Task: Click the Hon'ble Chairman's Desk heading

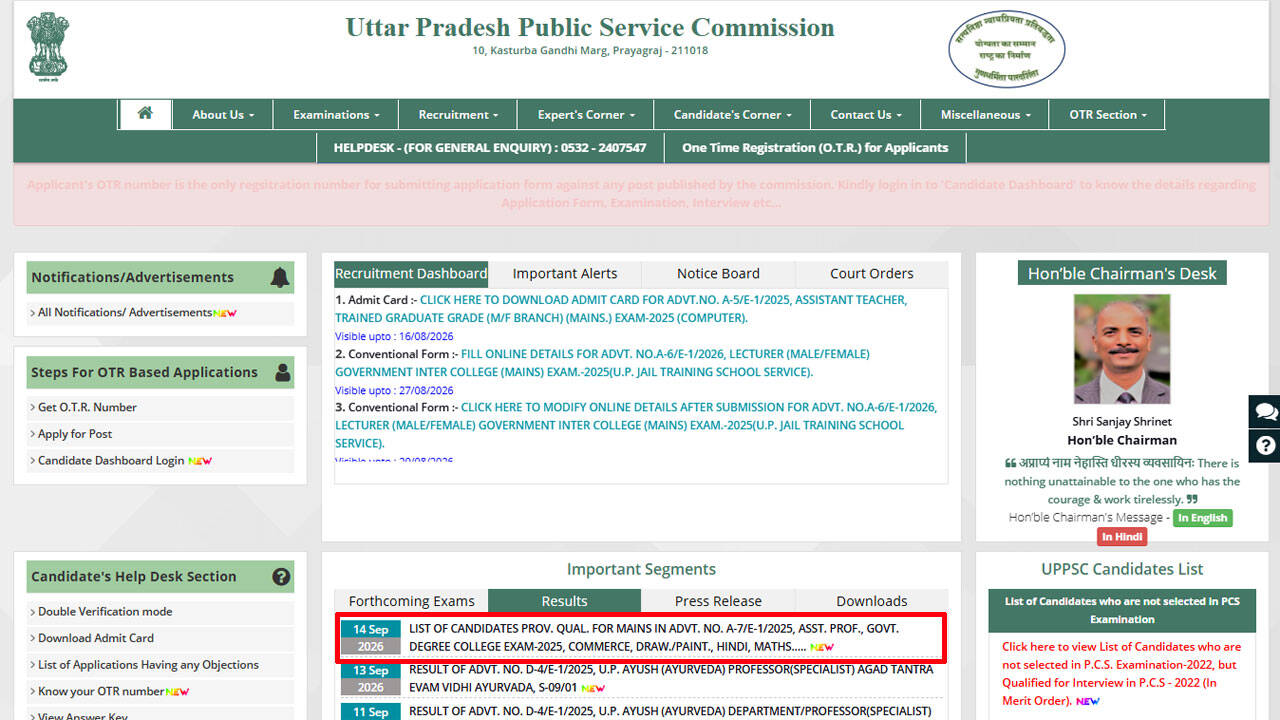Action: click(x=1122, y=273)
